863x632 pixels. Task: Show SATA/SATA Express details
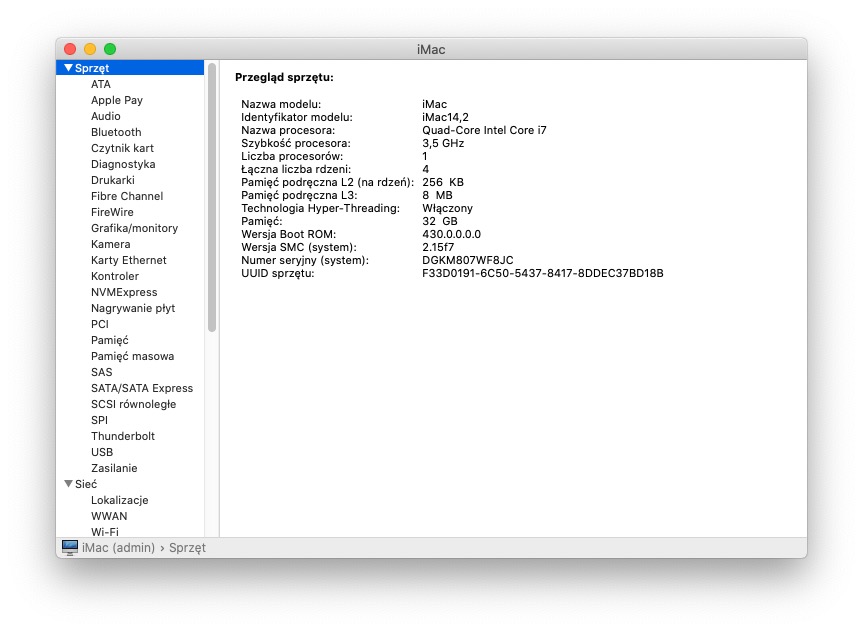click(x=142, y=388)
